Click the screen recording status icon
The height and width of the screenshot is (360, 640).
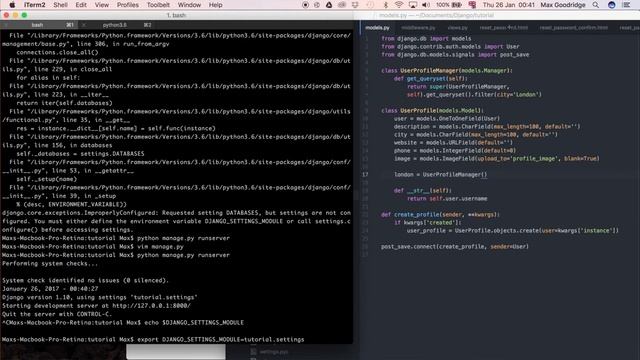coord(305,5)
